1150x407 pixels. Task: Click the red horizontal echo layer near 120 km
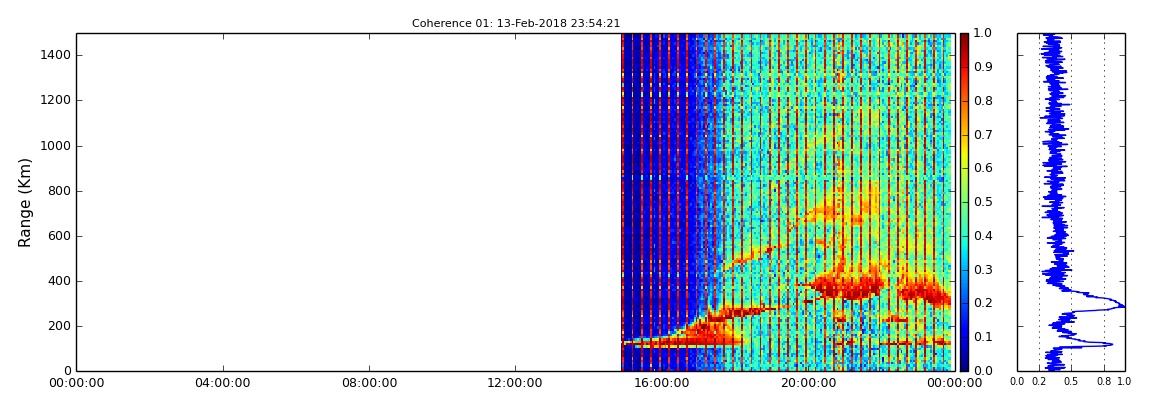point(682,342)
